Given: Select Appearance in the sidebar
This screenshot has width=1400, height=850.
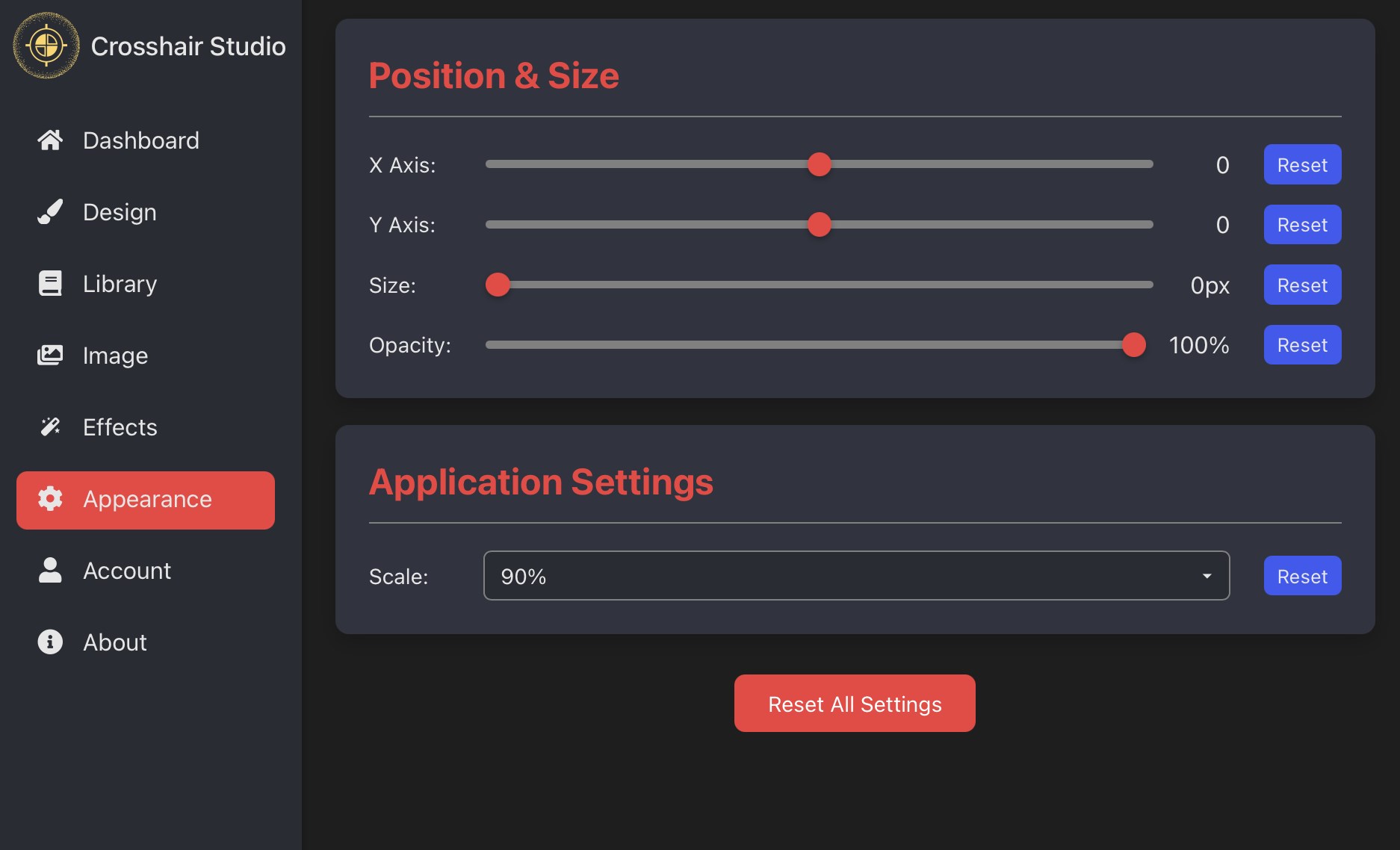Looking at the screenshot, I should (146, 499).
